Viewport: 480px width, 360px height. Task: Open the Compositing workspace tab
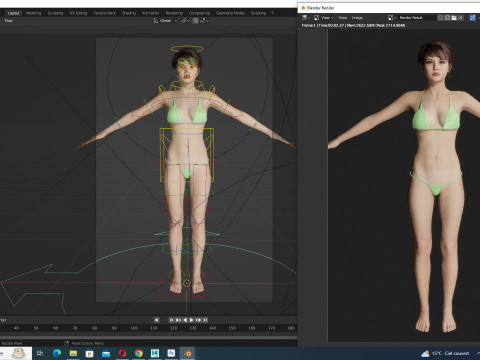coord(199,13)
